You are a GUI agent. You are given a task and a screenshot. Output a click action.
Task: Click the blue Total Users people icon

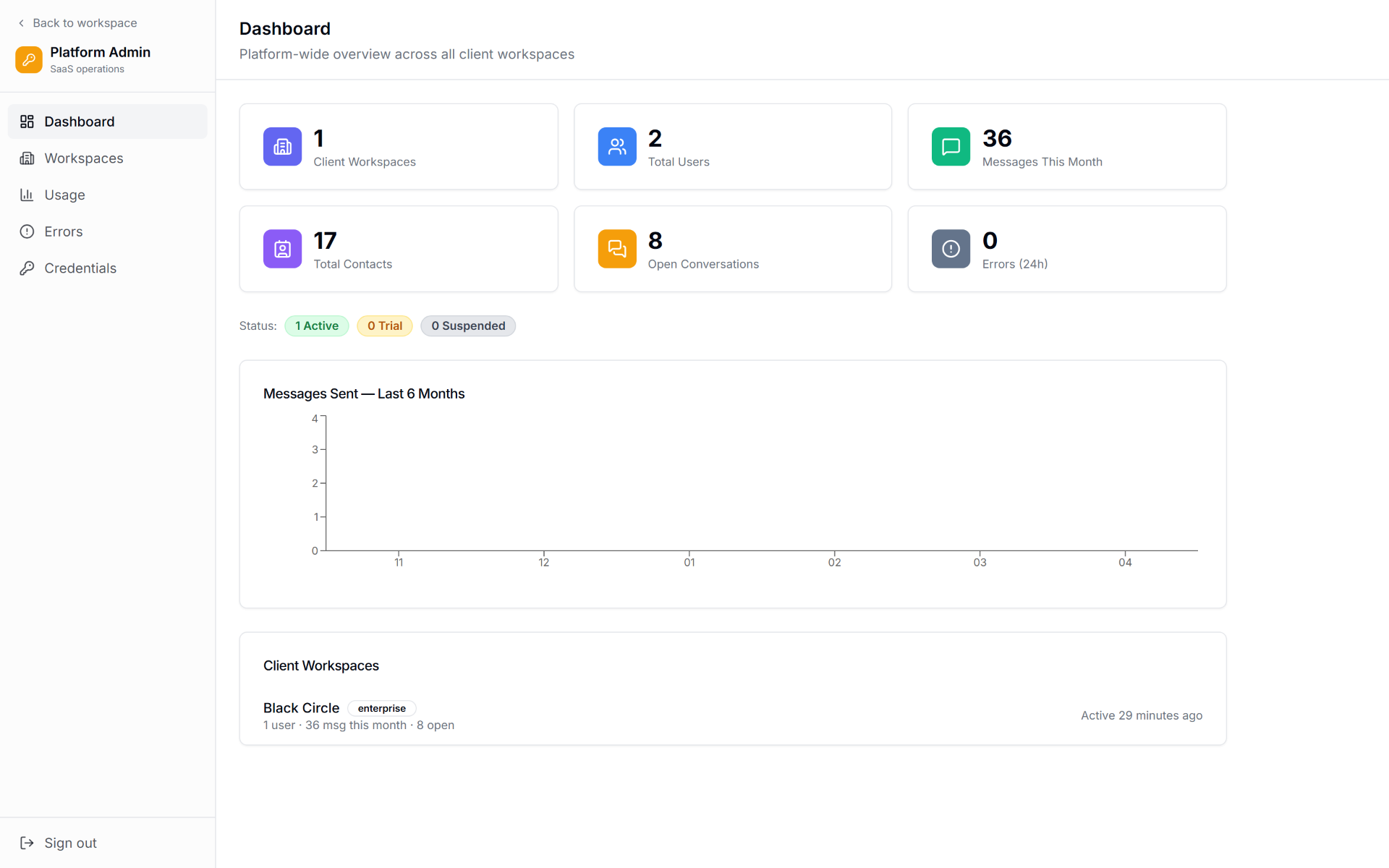click(617, 147)
